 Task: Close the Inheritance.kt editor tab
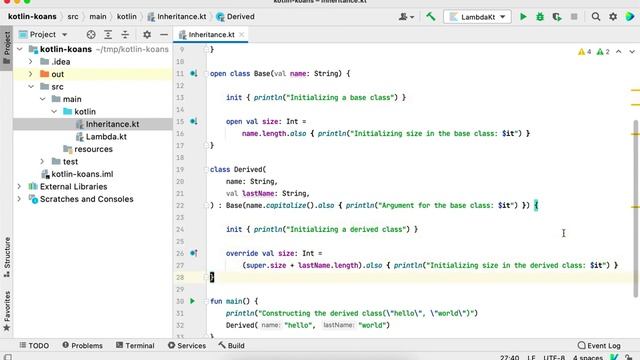click(242, 35)
